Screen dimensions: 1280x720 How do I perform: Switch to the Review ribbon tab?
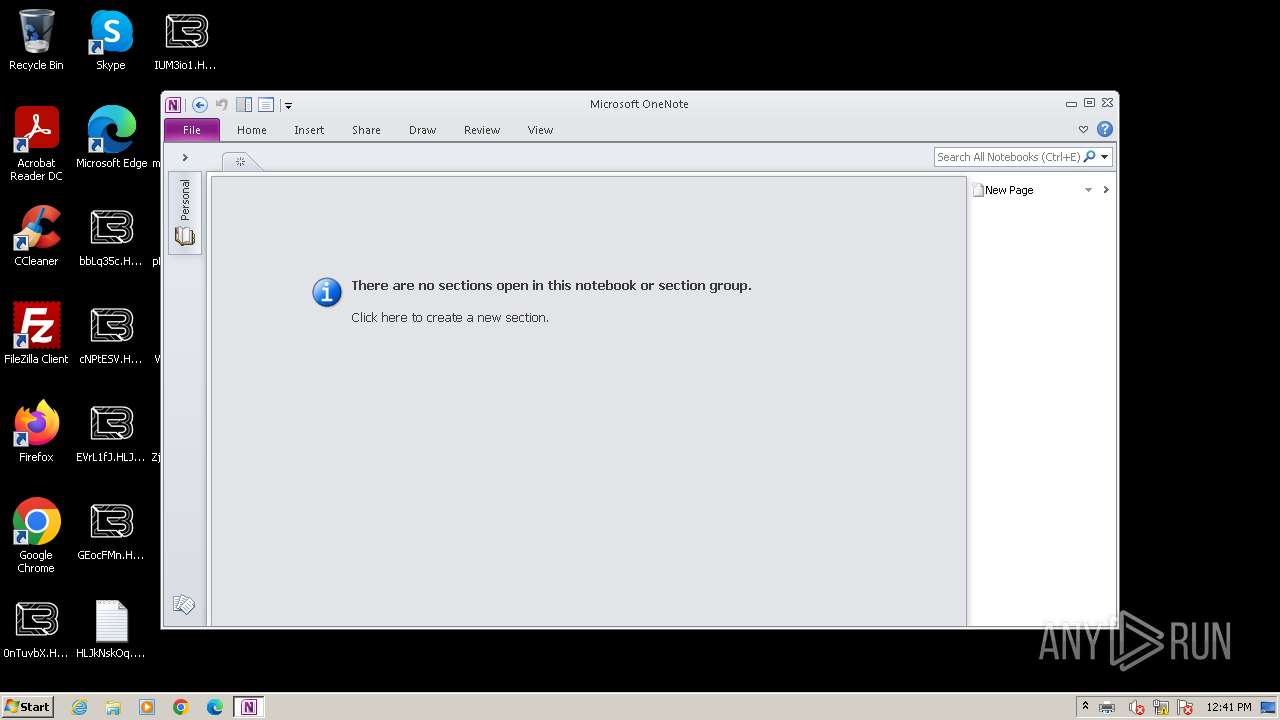(482, 130)
